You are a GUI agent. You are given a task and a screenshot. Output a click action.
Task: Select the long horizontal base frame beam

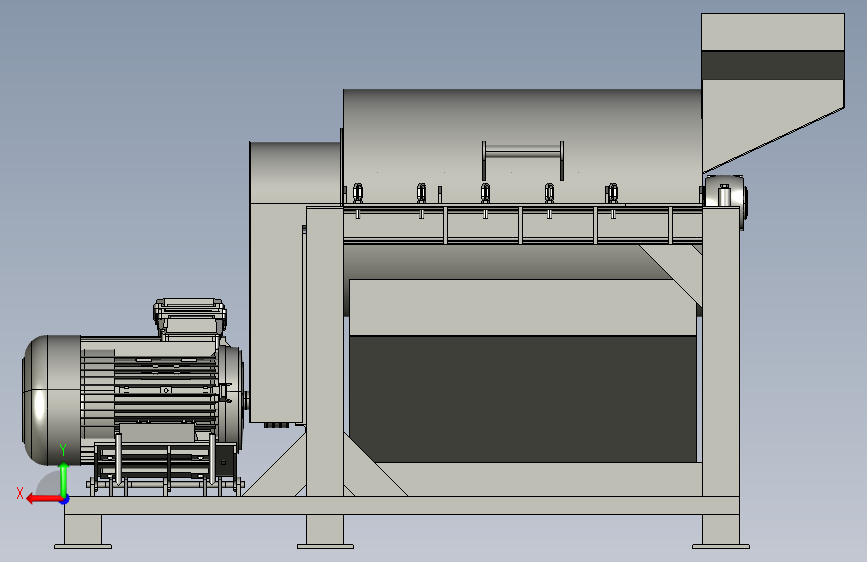point(402,506)
